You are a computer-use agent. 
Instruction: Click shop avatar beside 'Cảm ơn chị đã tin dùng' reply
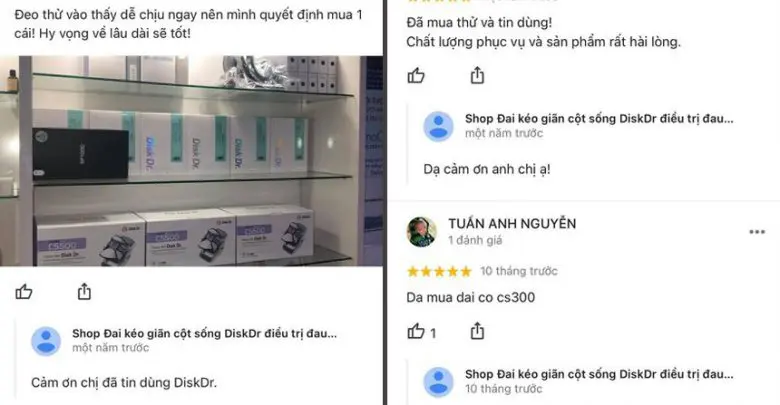[x=46, y=341]
